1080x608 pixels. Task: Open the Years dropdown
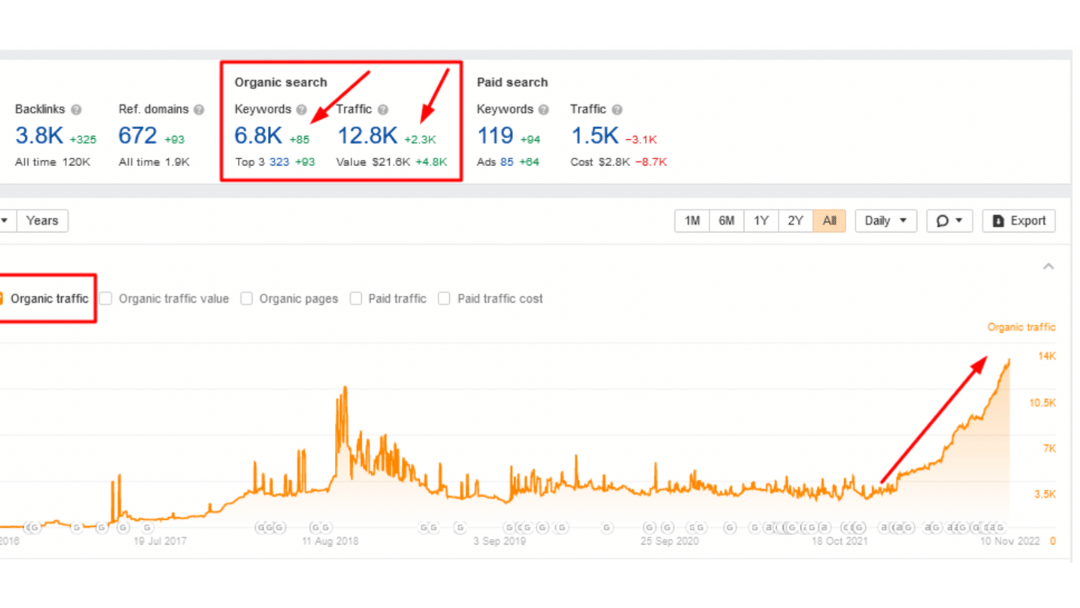(x=42, y=220)
